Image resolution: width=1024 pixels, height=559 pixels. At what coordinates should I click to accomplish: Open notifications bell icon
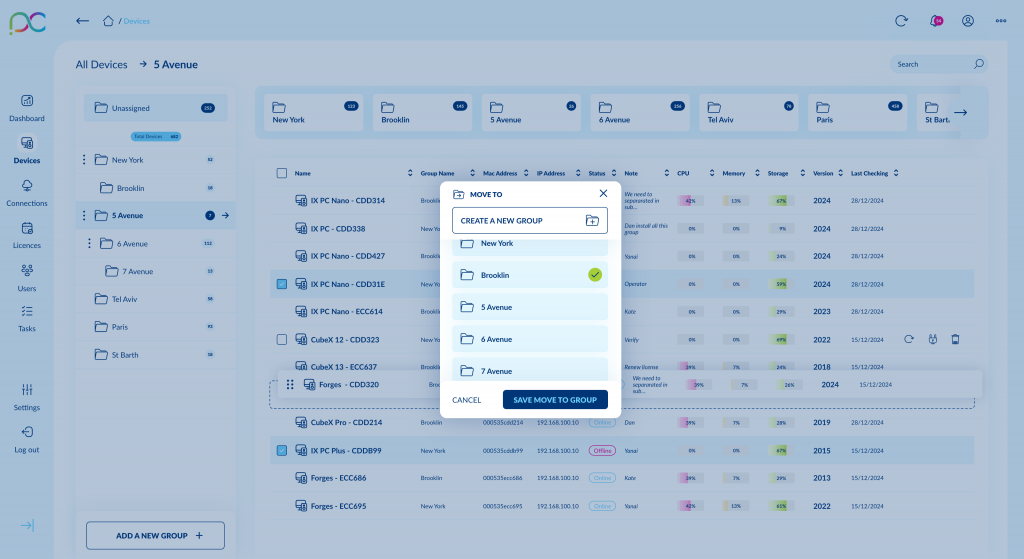coord(936,21)
